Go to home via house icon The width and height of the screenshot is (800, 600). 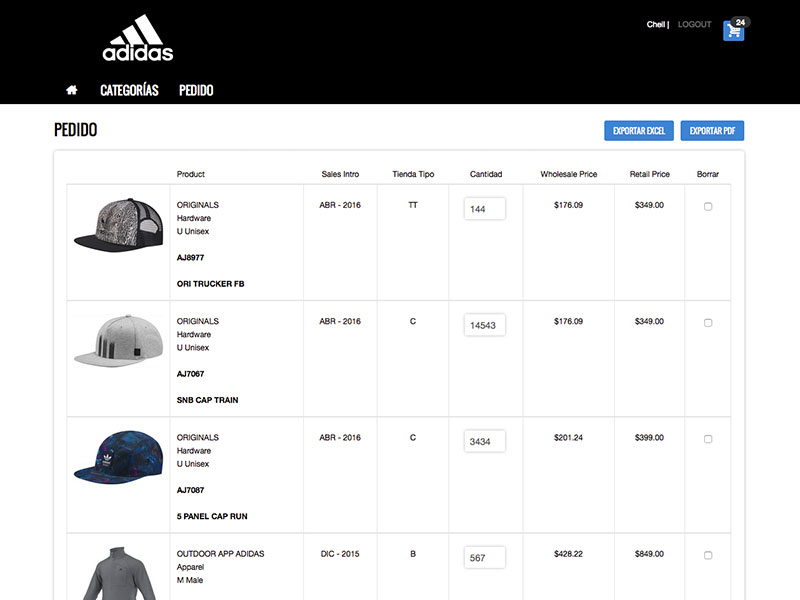pos(72,90)
